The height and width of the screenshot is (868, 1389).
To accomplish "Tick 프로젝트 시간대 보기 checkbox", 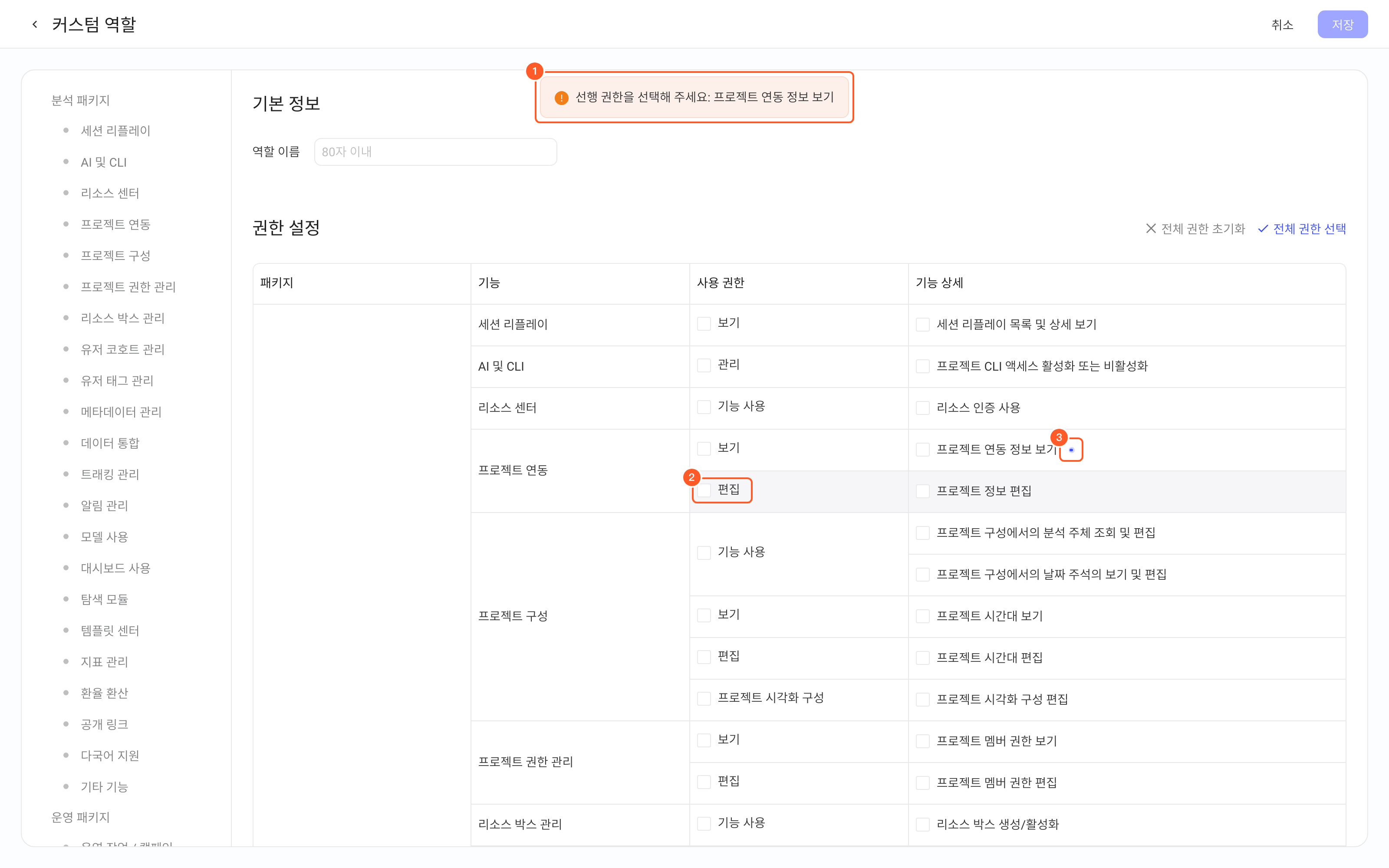I will pyautogui.click(x=922, y=616).
